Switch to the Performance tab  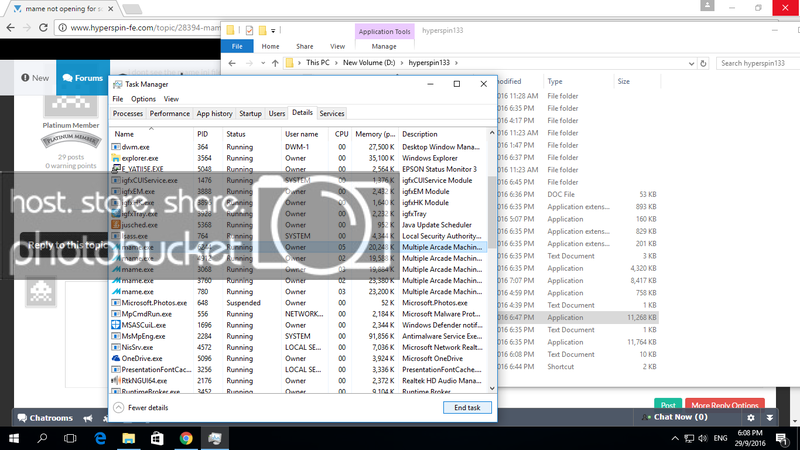pyautogui.click(x=170, y=114)
